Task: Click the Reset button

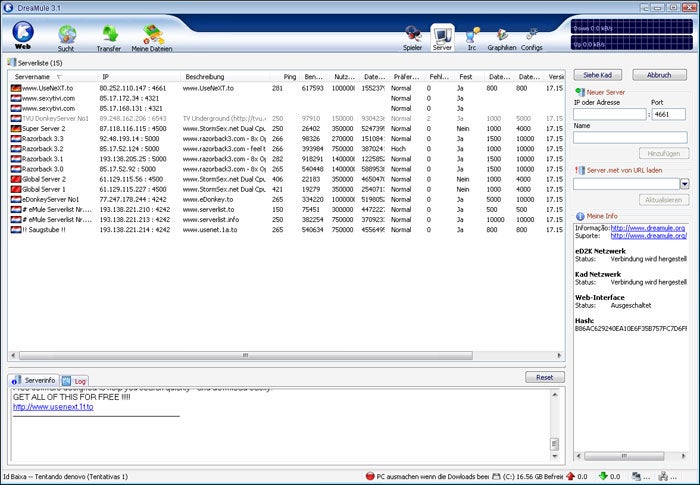Action: point(545,377)
